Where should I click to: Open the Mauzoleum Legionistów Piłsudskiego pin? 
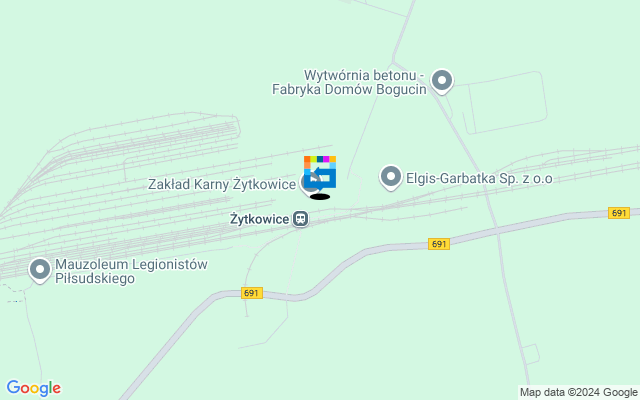(40, 270)
